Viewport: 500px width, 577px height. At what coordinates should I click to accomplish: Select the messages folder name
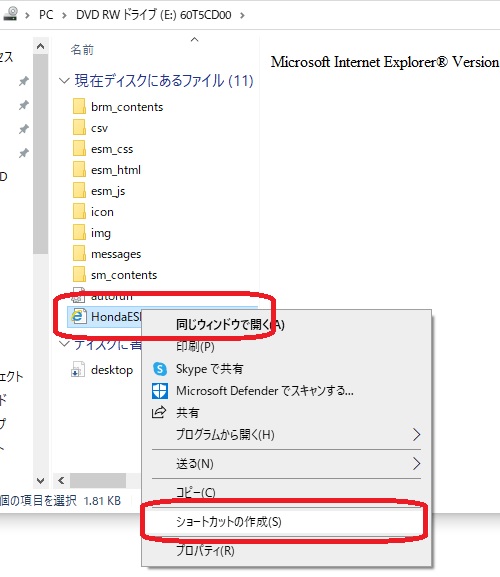(116, 254)
